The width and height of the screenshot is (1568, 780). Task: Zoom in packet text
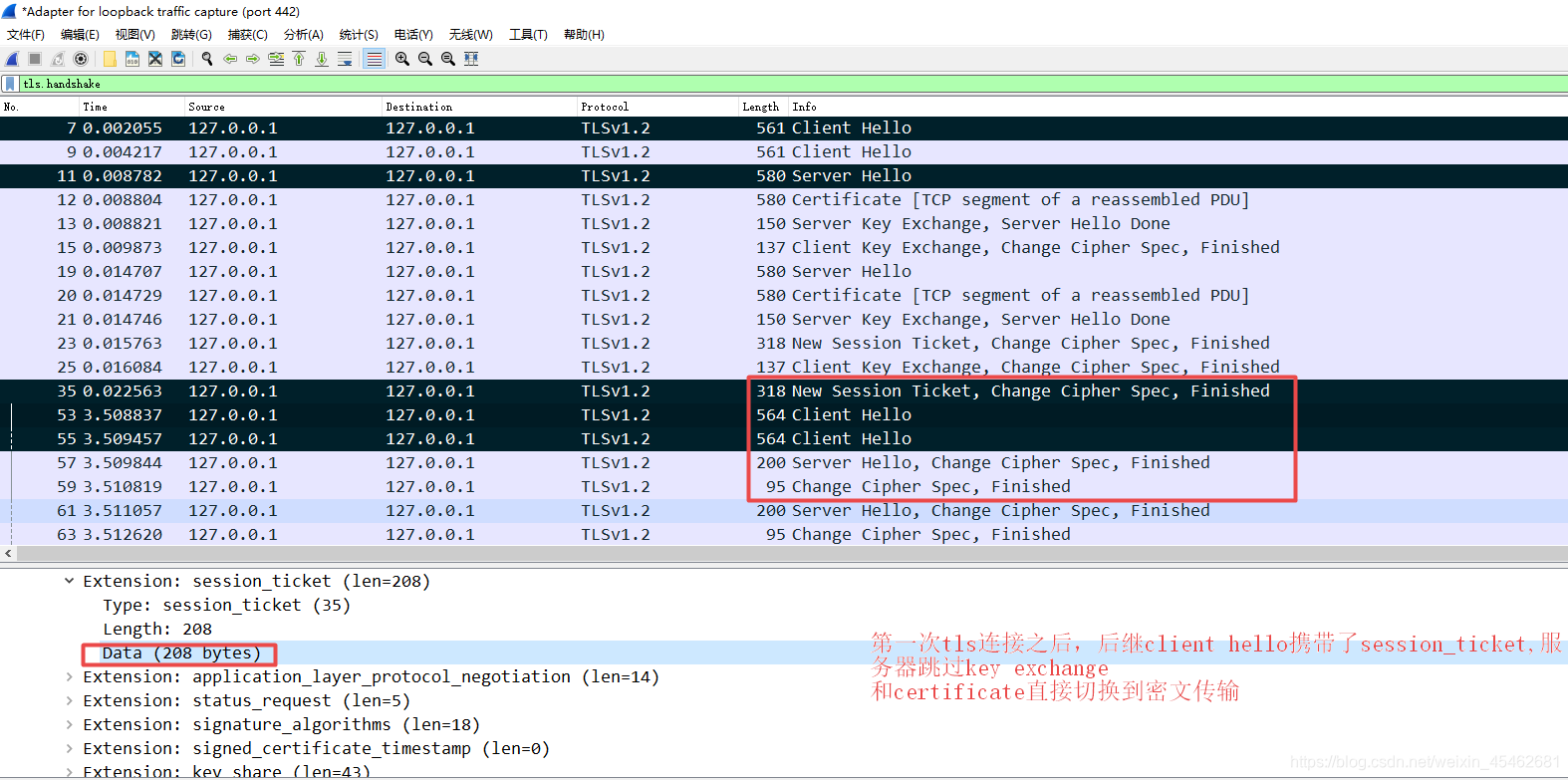tap(402, 59)
